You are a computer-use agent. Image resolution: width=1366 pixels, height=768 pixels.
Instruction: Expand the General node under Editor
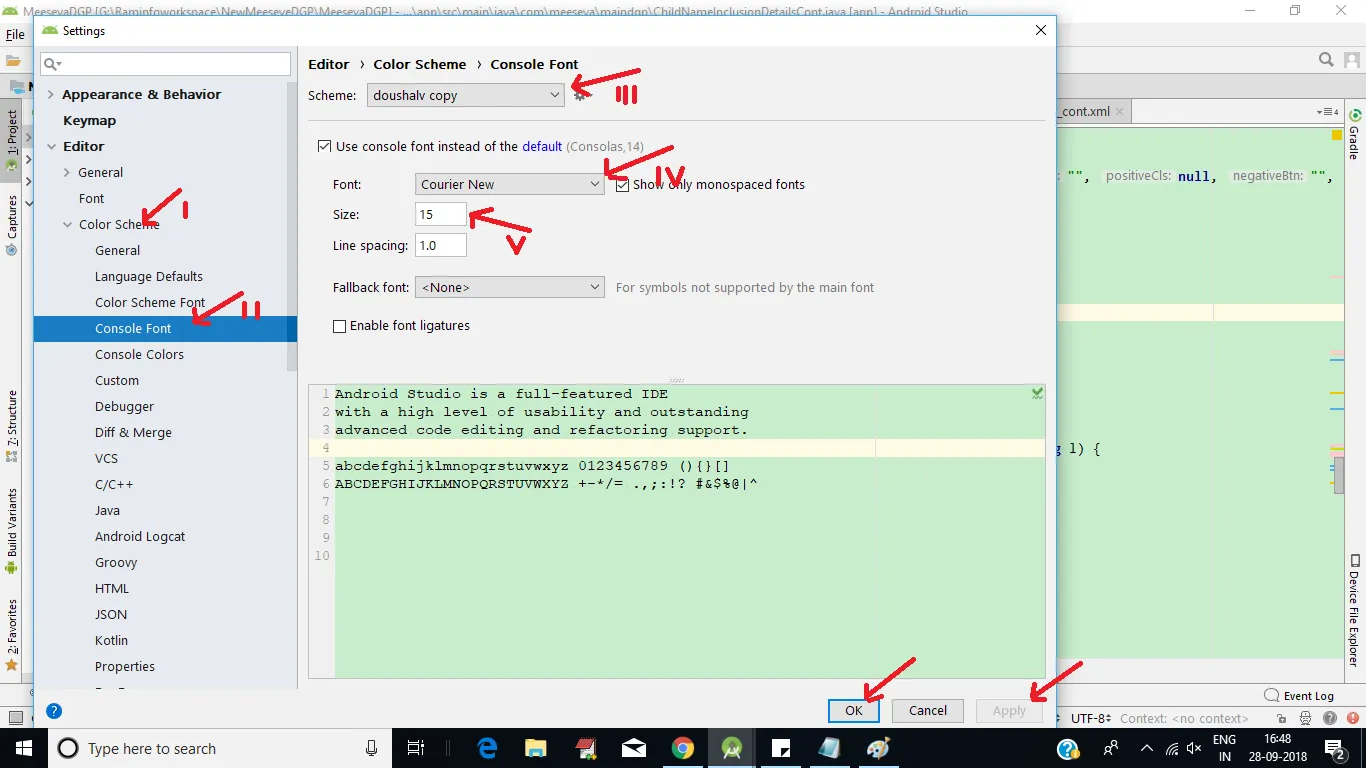67,173
